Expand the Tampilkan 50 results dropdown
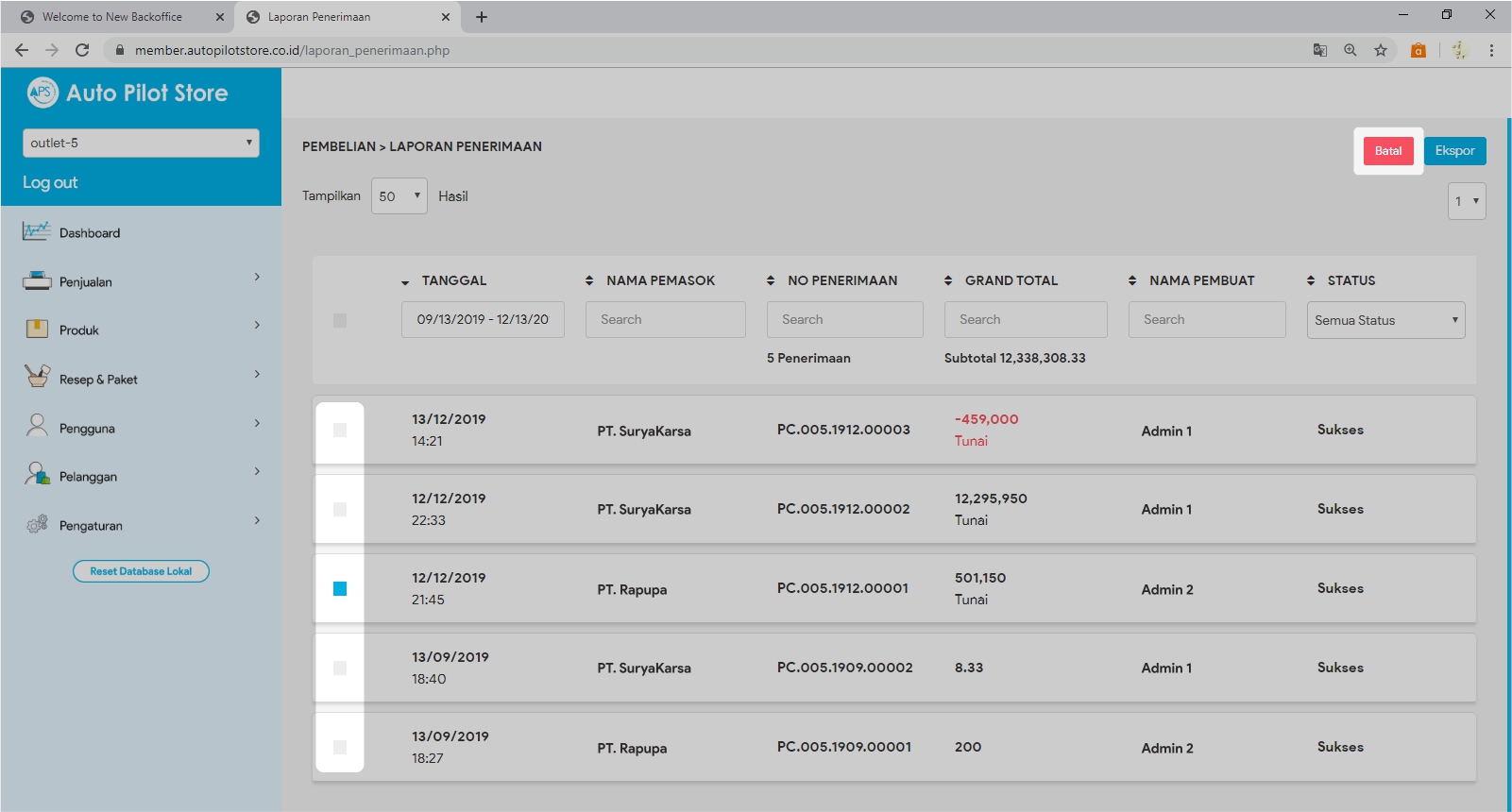The height and width of the screenshot is (812, 1512). (x=399, y=196)
